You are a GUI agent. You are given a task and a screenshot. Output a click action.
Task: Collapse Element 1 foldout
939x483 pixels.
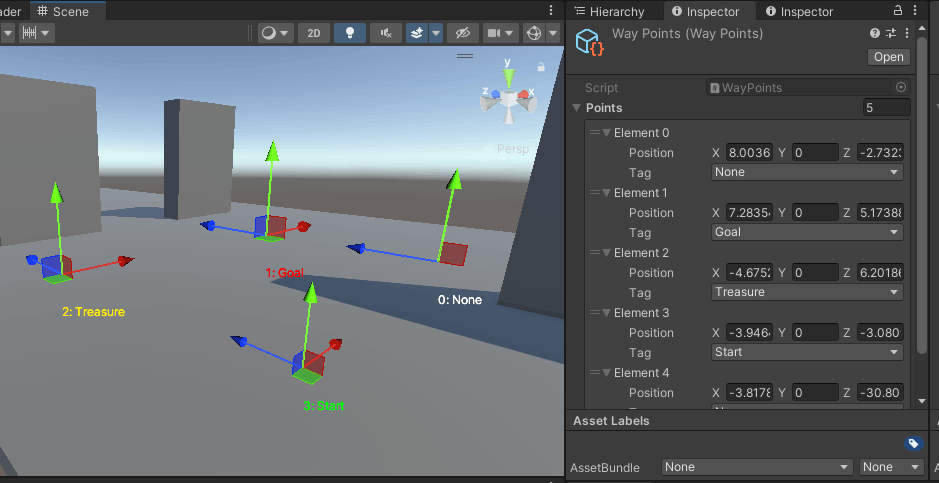click(607, 193)
